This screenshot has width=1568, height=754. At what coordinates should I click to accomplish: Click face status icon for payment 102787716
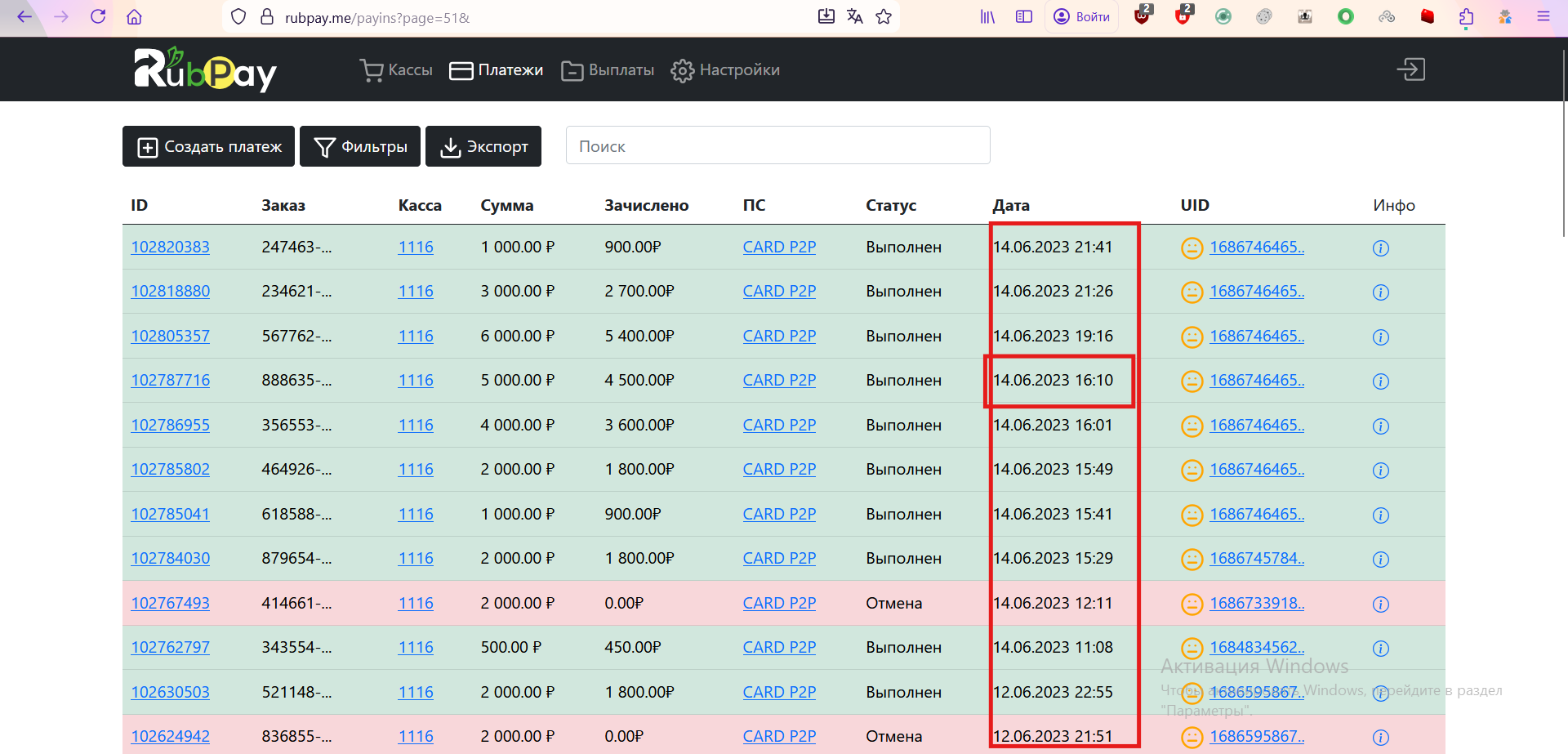(1192, 381)
